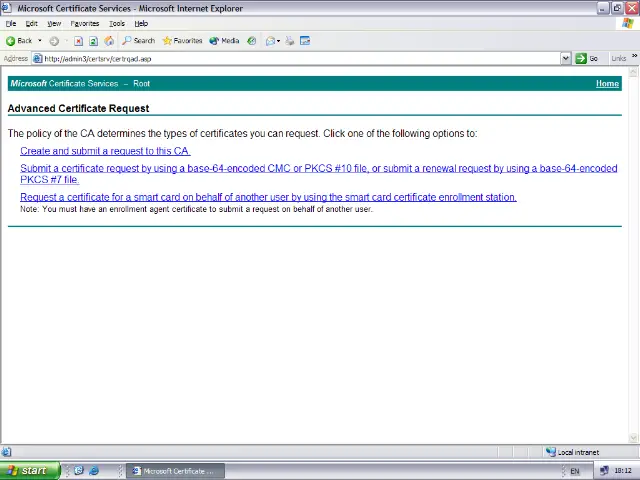This screenshot has width=640, height=480.
Task: Expand the Mail dropdown arrow
Action: (278, 41)
